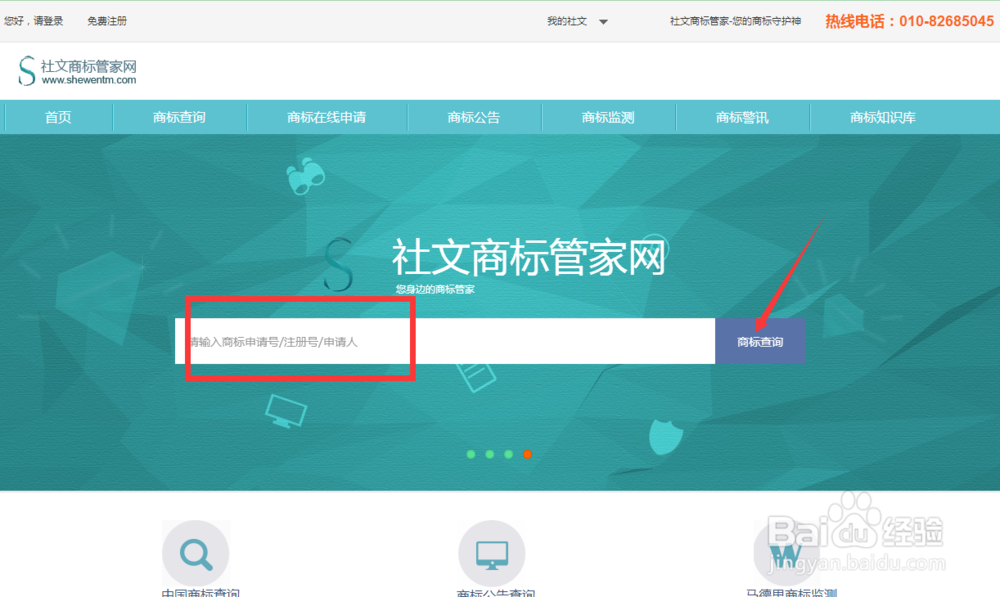The image size is (1000, 597).
Task: Click the www.shewentm.com URL under the logo
Action: [89, 80]
